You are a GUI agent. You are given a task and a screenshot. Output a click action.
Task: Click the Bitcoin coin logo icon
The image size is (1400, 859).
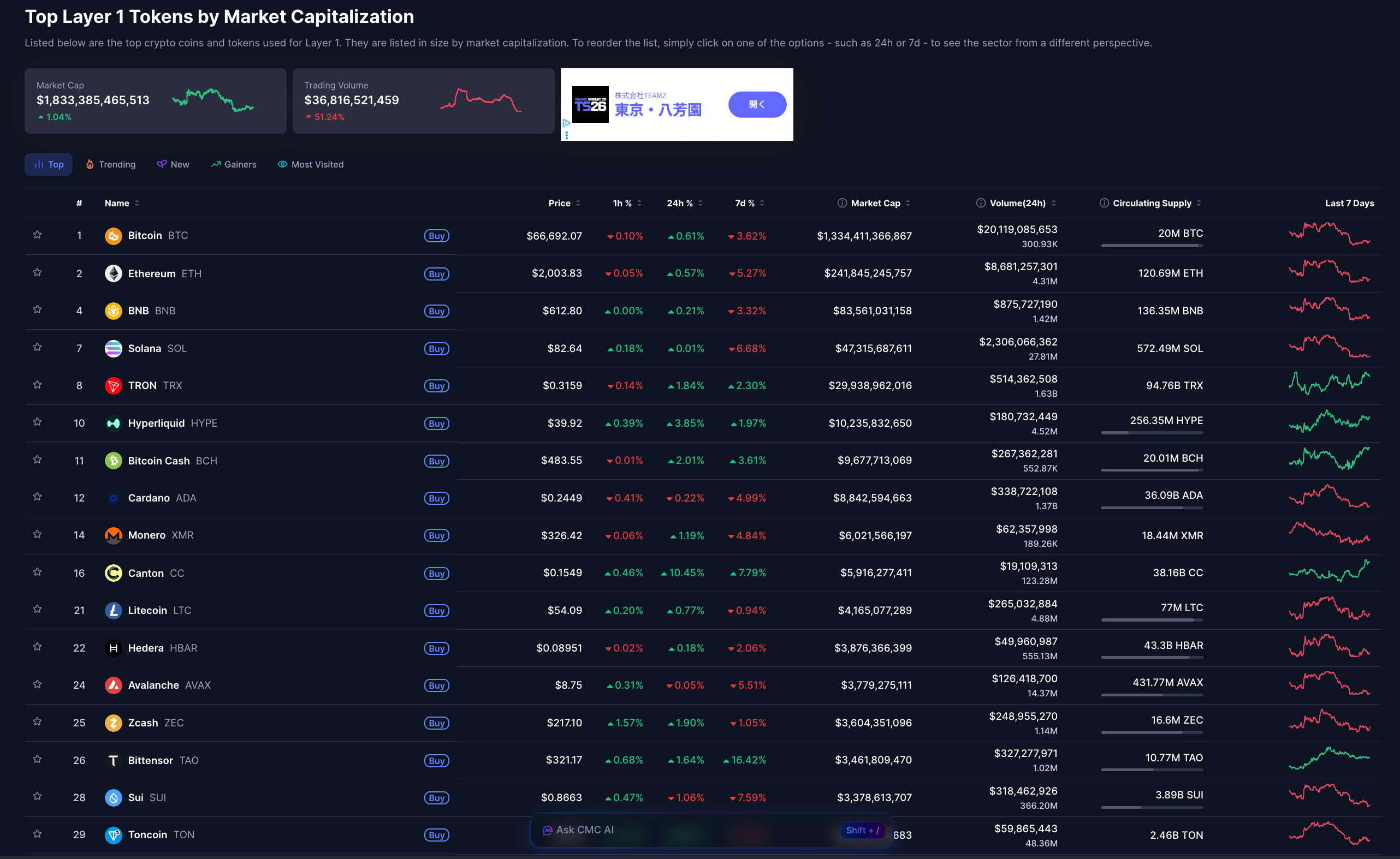coord(113,236)
